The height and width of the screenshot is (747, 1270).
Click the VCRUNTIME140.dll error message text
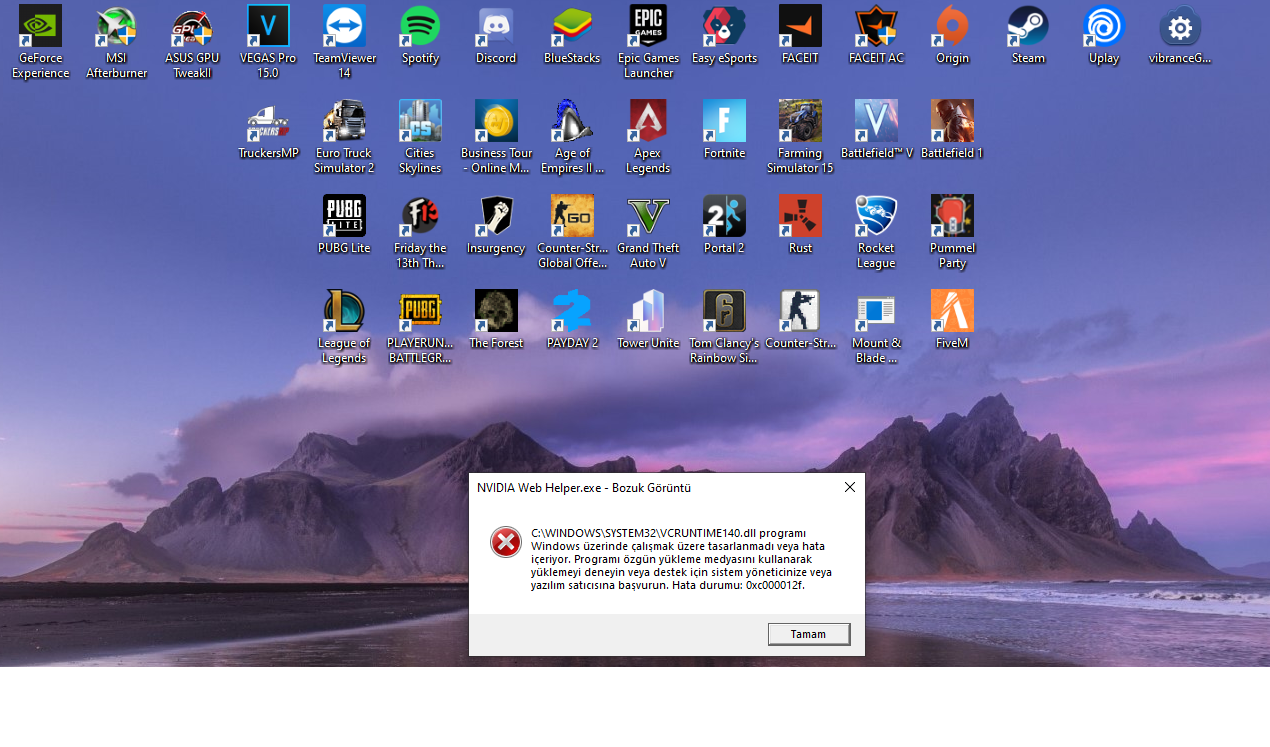pos(681,559)
